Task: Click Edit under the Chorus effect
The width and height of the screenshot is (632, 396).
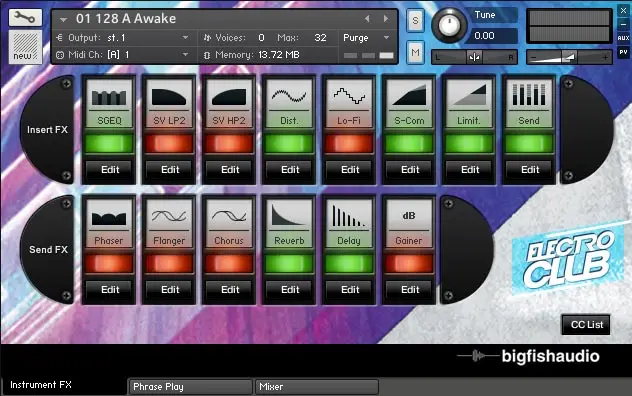Action: point(230,290)
